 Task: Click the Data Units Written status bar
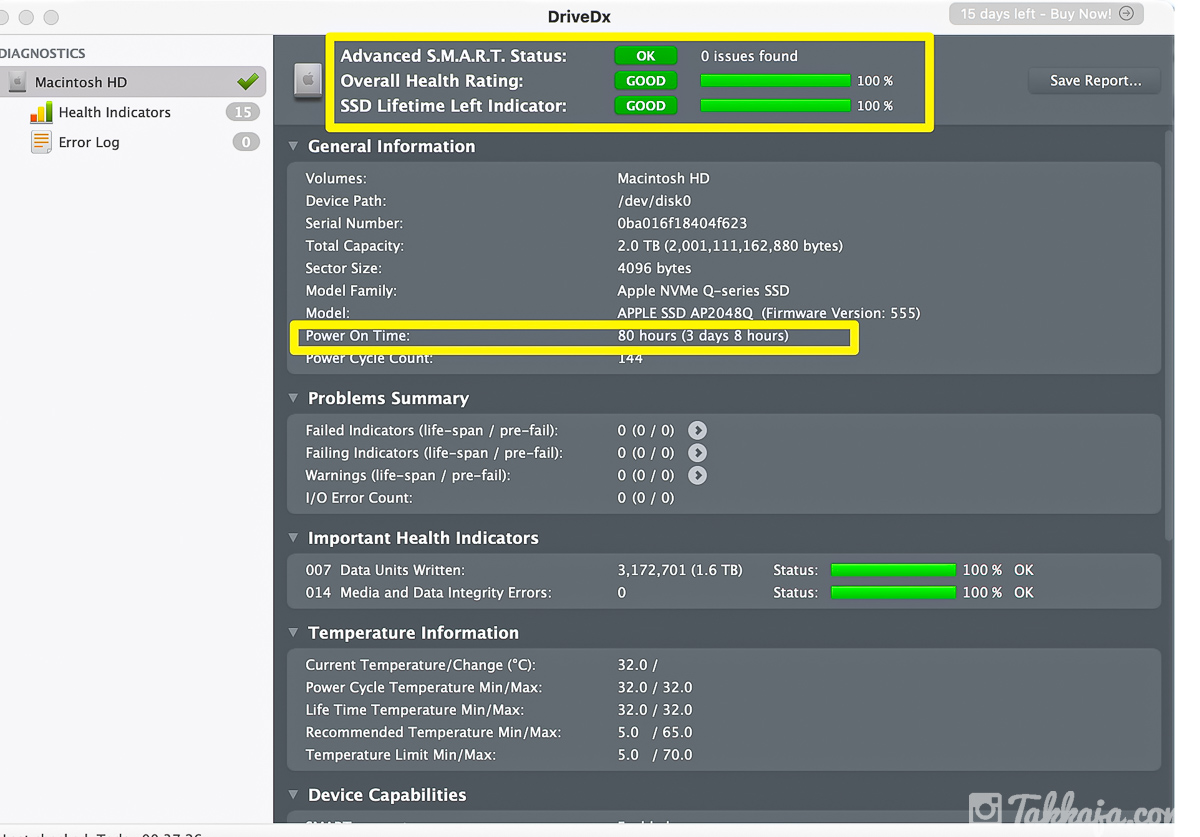[893, 570]
